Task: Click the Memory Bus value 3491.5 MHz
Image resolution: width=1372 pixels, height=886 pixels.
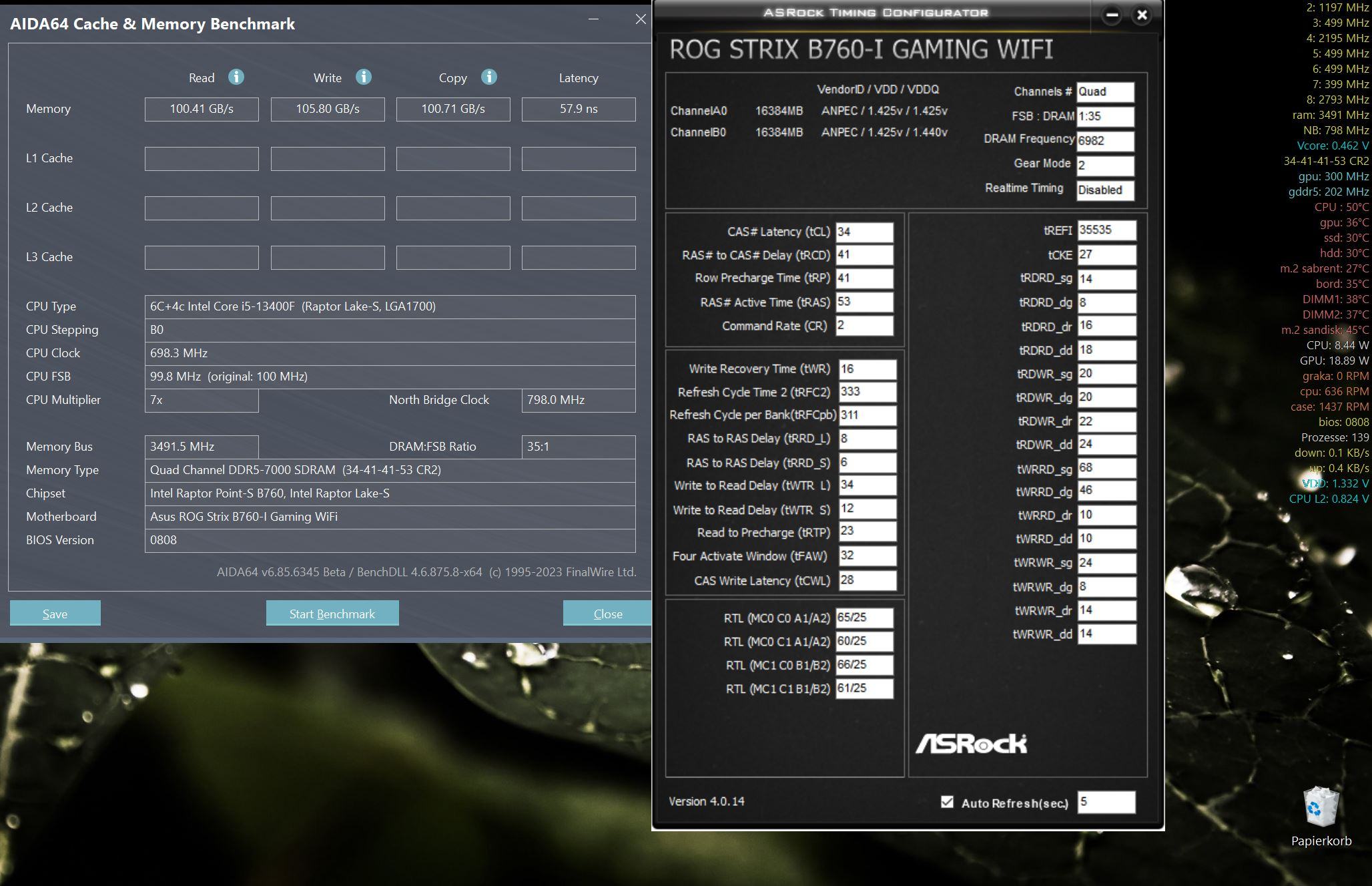Action: tap(202, 447)
